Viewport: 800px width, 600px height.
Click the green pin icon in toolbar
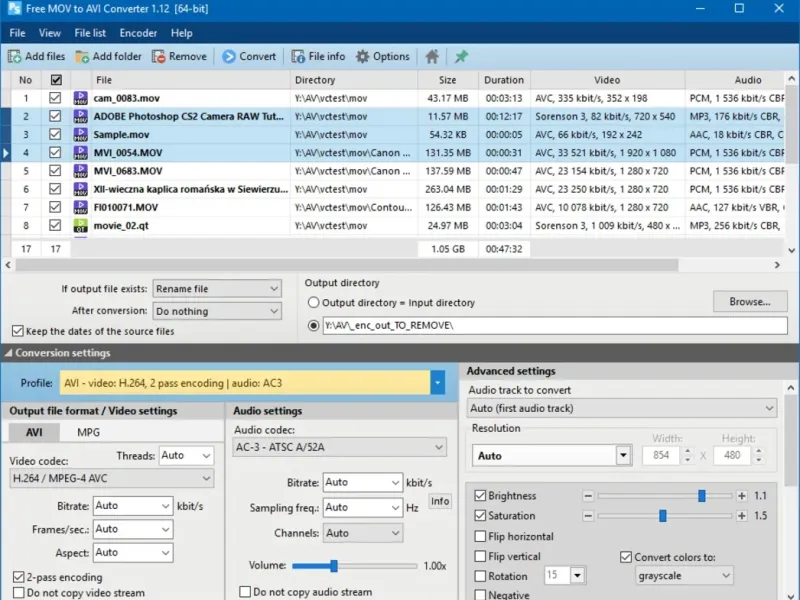tap(461, 57)
